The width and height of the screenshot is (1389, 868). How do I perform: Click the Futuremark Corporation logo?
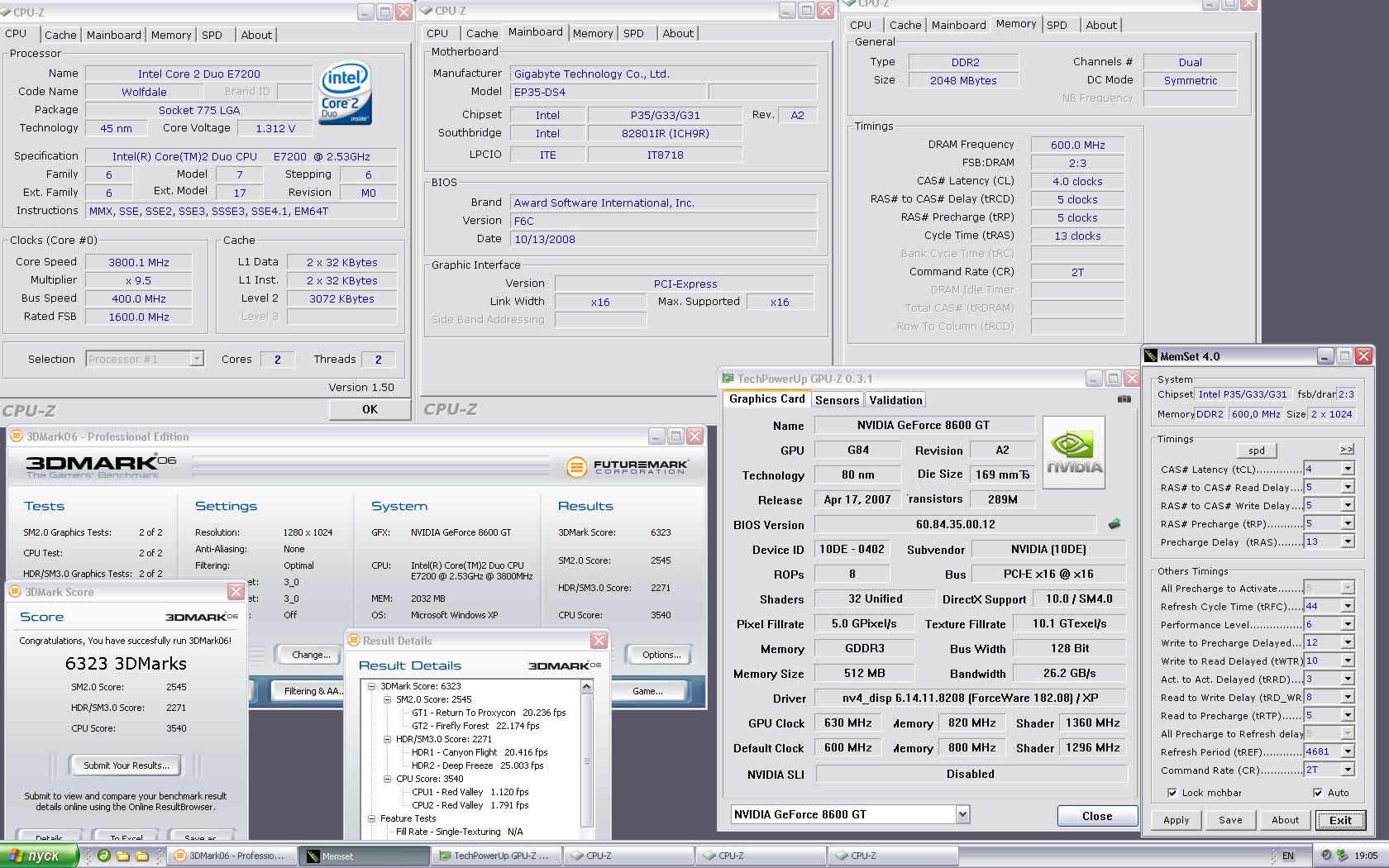(x=628, y=467)
